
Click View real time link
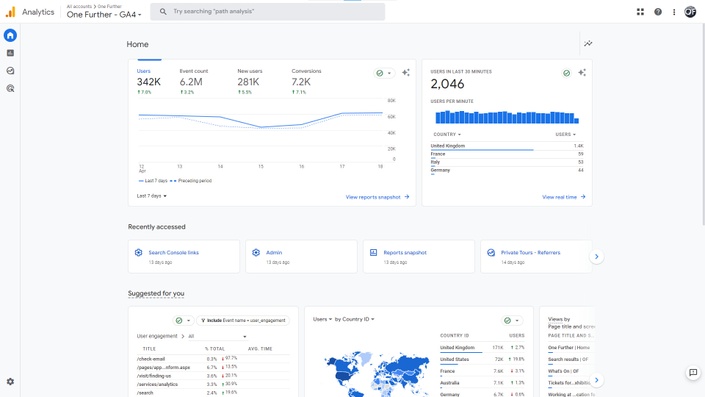563,197
